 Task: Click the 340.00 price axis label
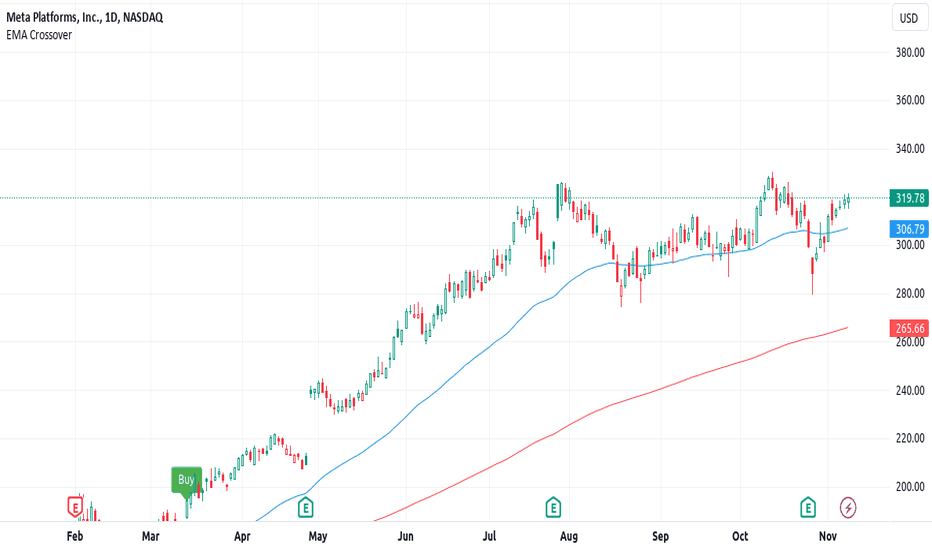[x=910, y=149]
